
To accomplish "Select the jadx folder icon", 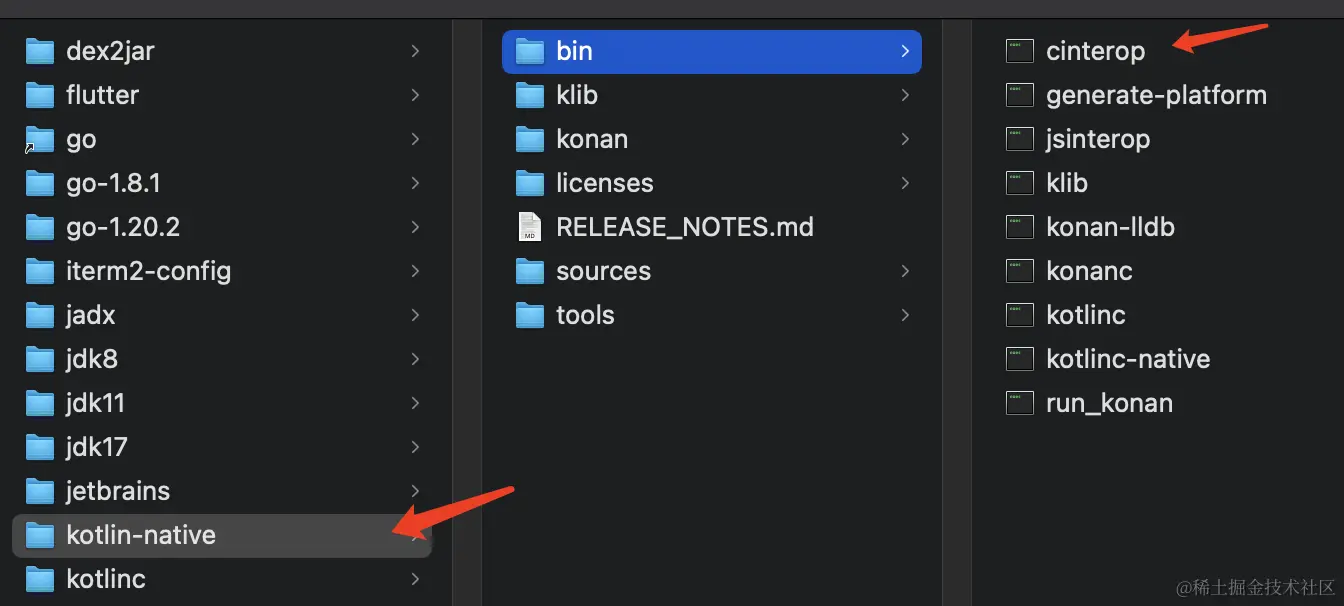I will click(x=39, y=315).
